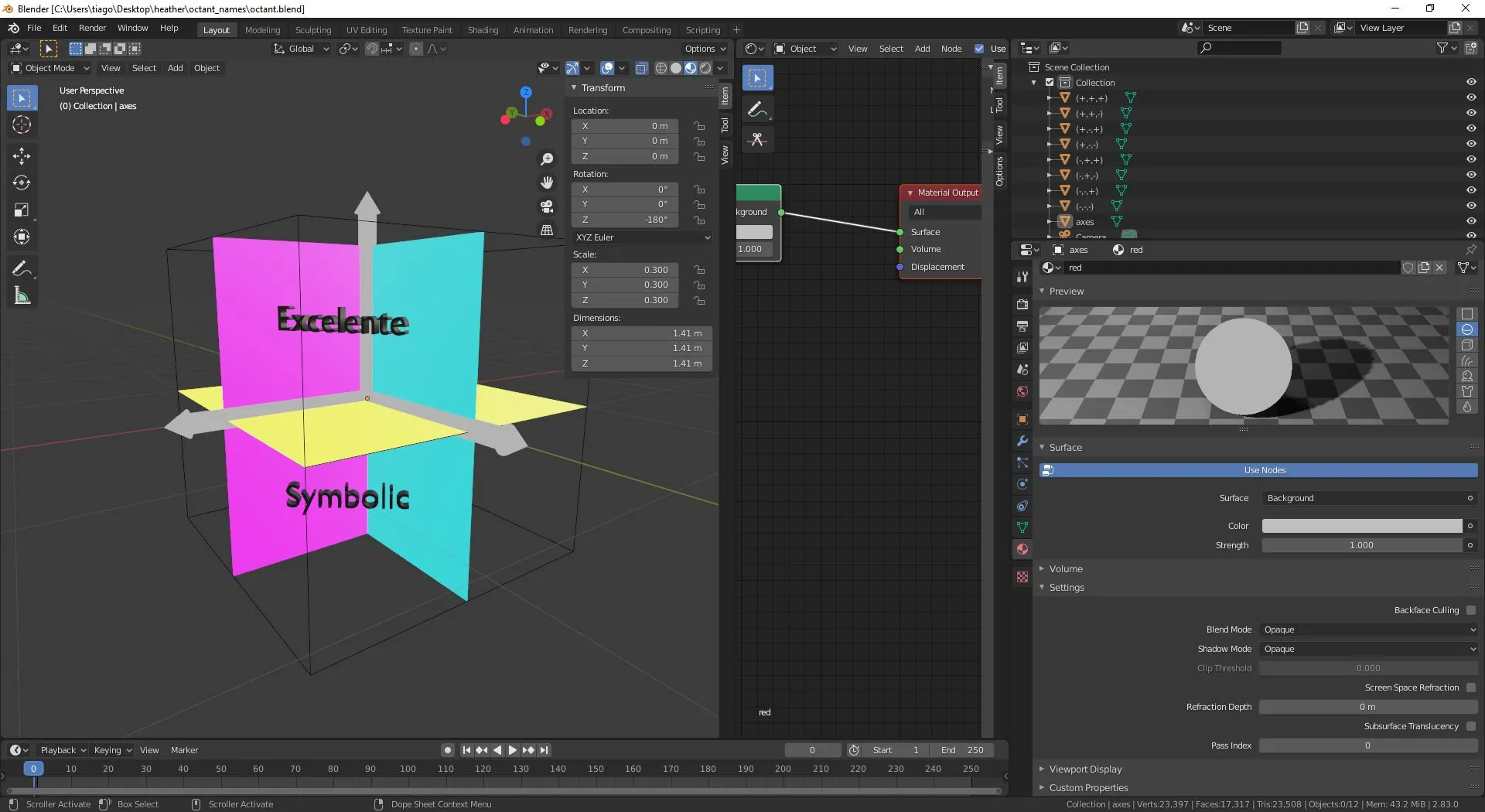
Task: Choose the Move tool in viewport toolbar
Action: click(22, 156)
